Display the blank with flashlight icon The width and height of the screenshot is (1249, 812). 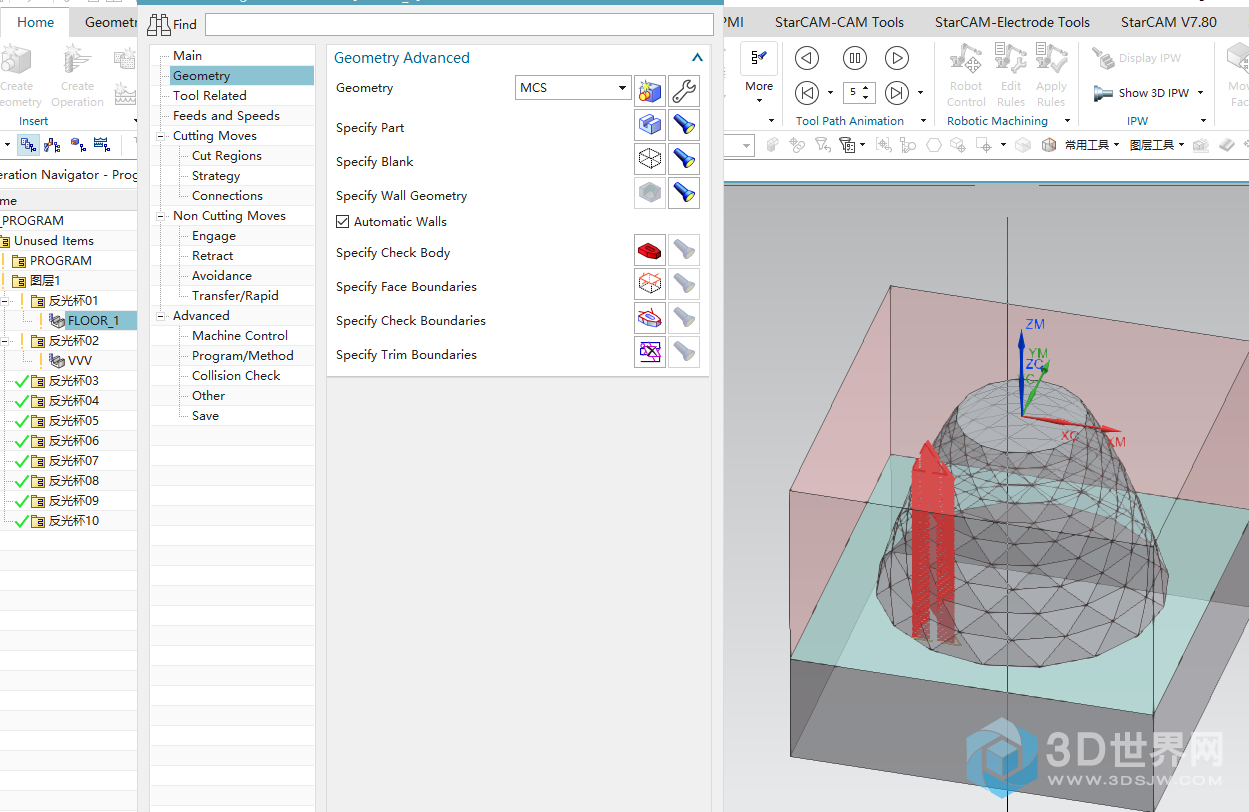pyautogui.click(x=684, y=159)
